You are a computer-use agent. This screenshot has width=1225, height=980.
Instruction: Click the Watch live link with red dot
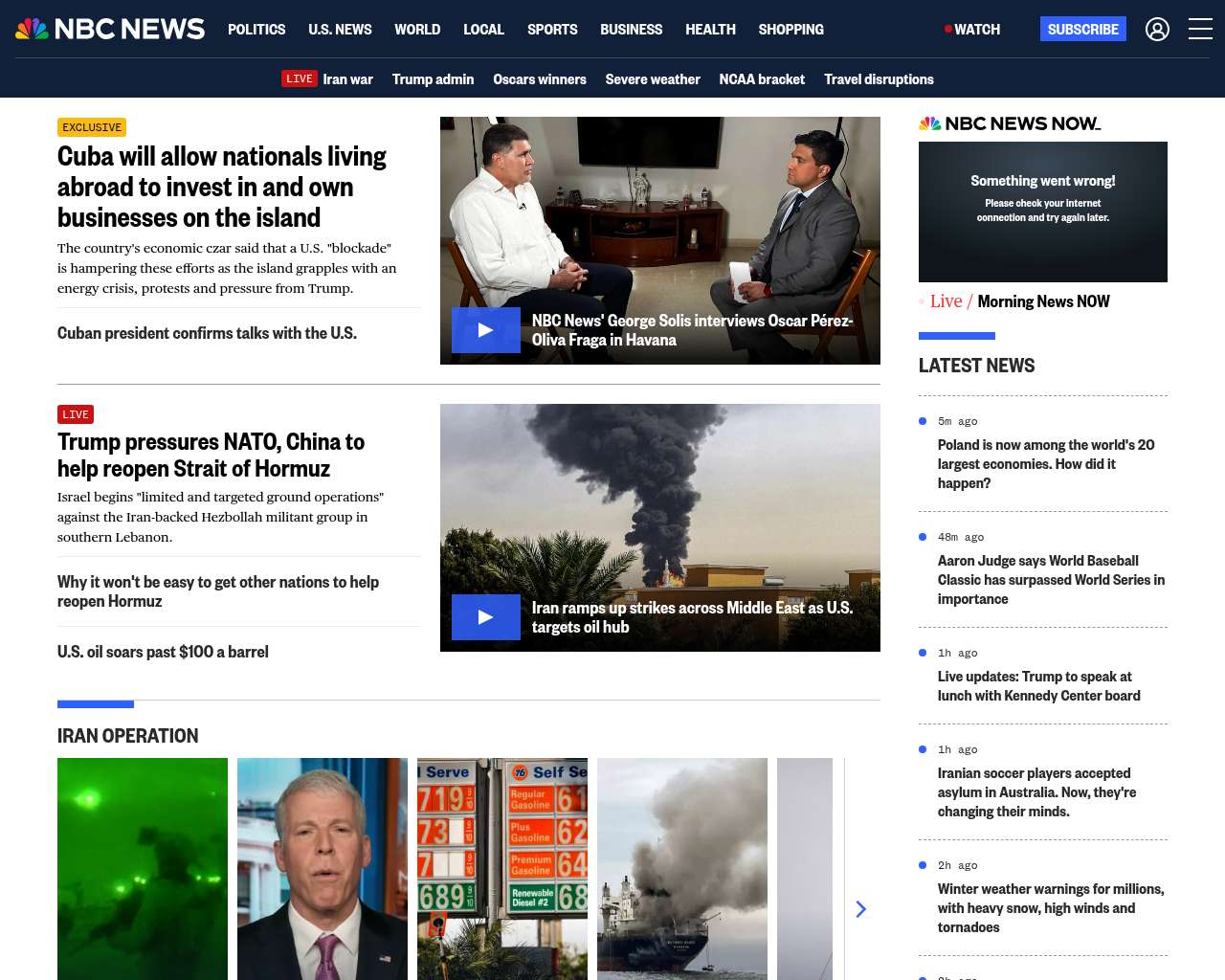[972, 30]
